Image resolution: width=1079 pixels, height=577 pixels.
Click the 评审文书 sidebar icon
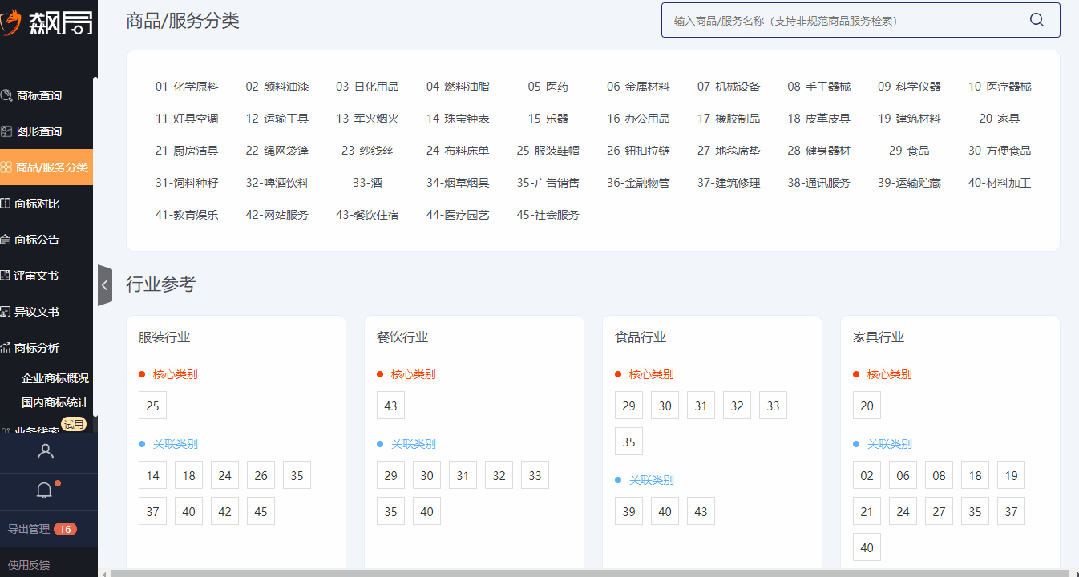6,275
